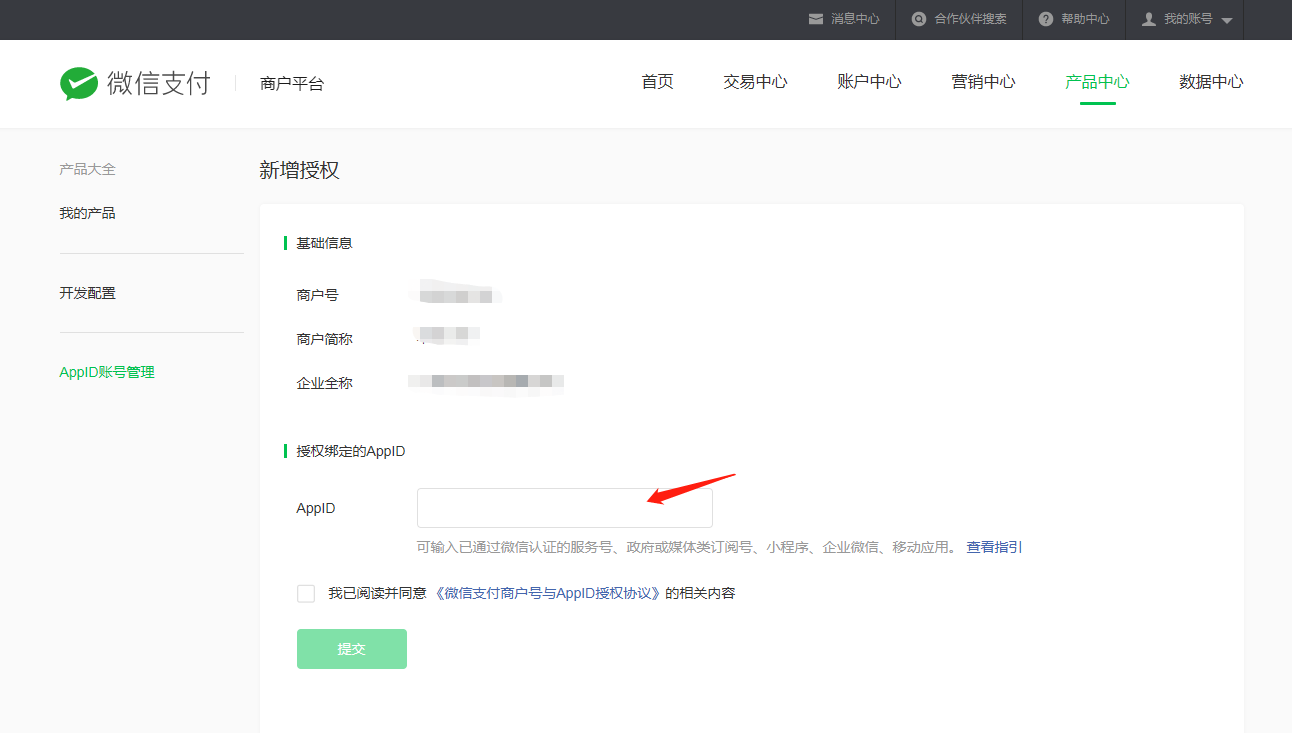
Task: Click the 商户平台 label in header
Action: (292, 84)
